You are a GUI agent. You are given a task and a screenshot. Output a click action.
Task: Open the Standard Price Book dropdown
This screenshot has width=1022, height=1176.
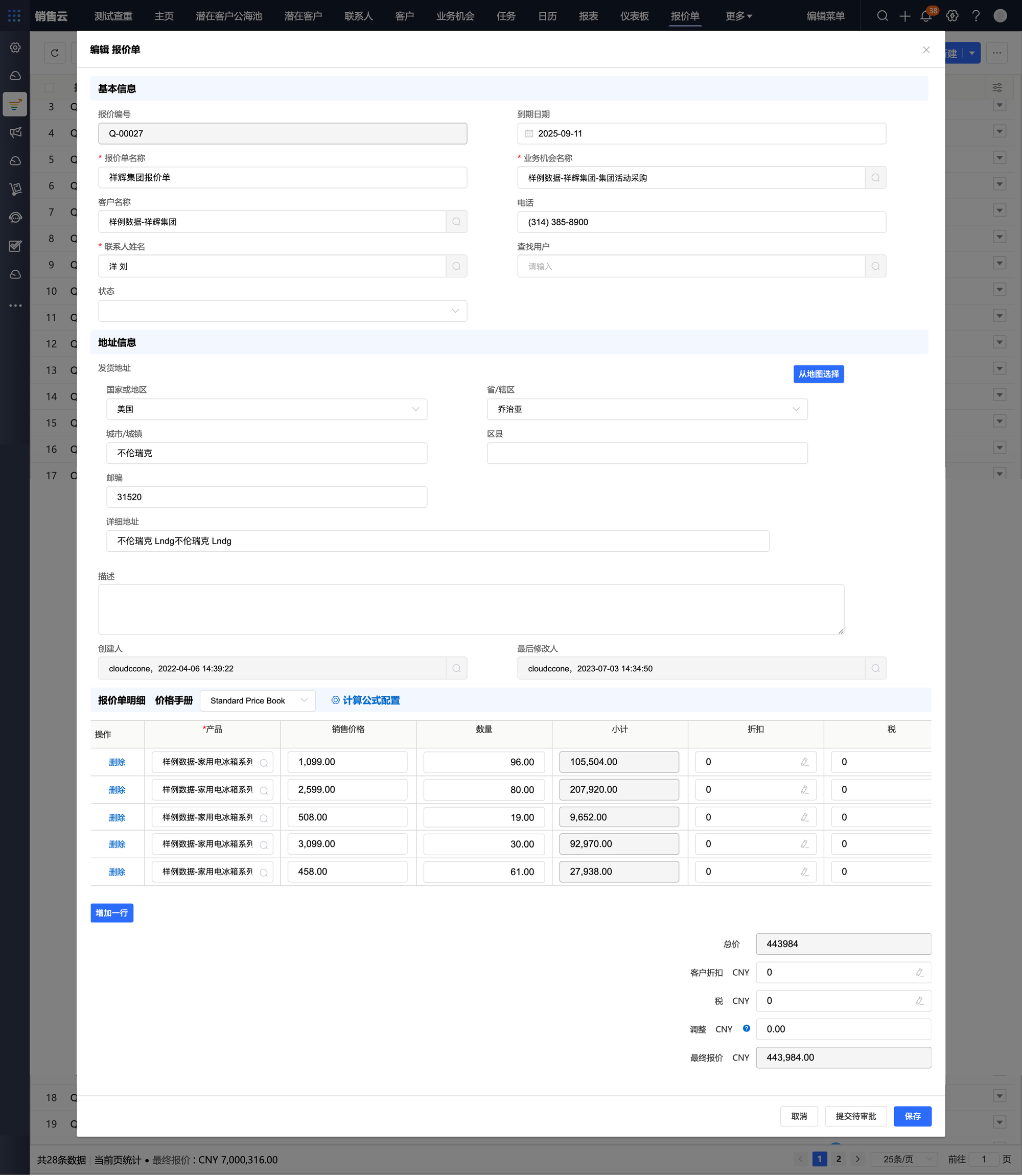[x=257, y=700]
